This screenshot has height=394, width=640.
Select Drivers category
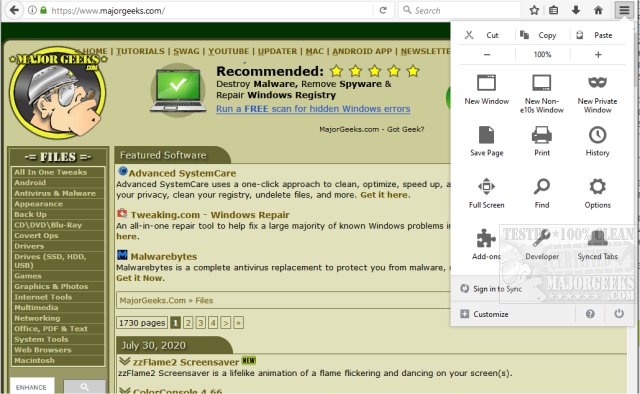coord(58,246)
